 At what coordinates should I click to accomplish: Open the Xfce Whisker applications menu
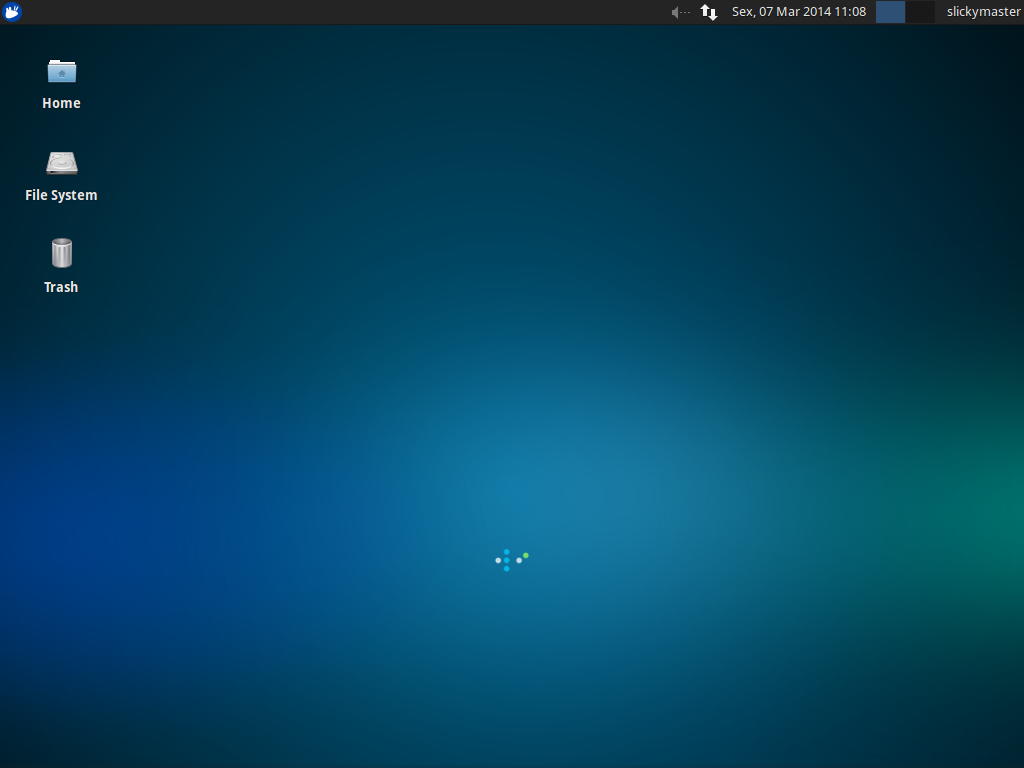tap(12, 12)
